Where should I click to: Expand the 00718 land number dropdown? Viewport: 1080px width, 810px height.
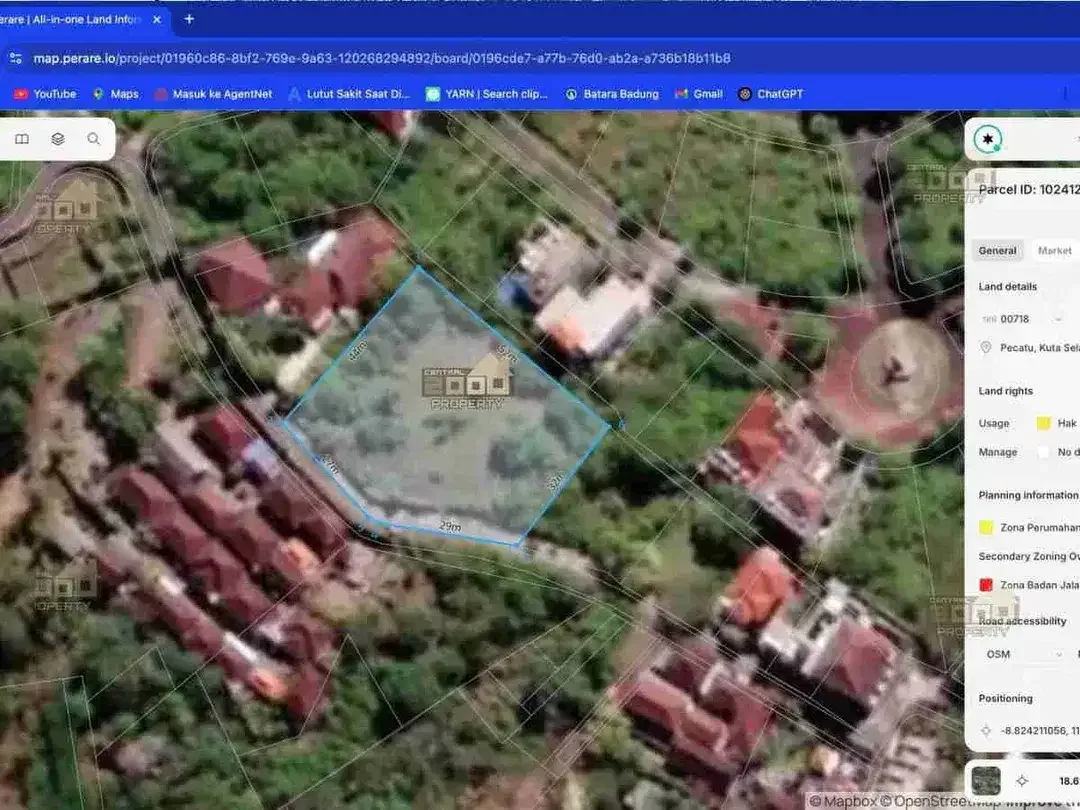[1057, 319]
